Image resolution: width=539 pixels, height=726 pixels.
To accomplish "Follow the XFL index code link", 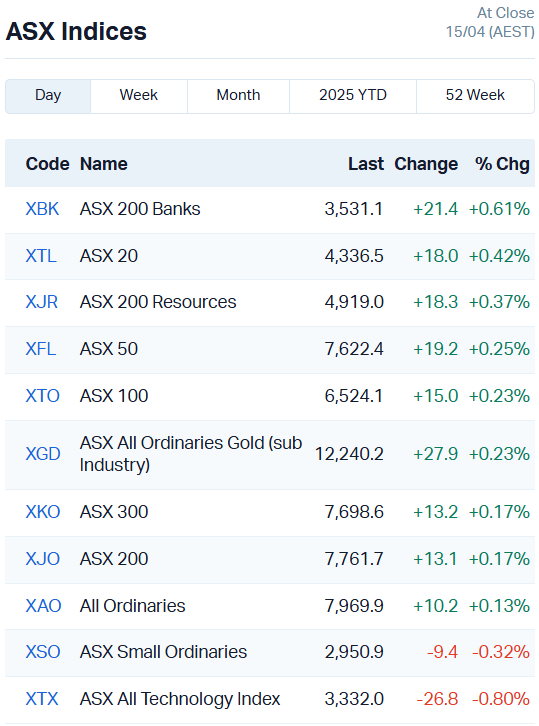I will pyautogui.click(x=41, y=349).
